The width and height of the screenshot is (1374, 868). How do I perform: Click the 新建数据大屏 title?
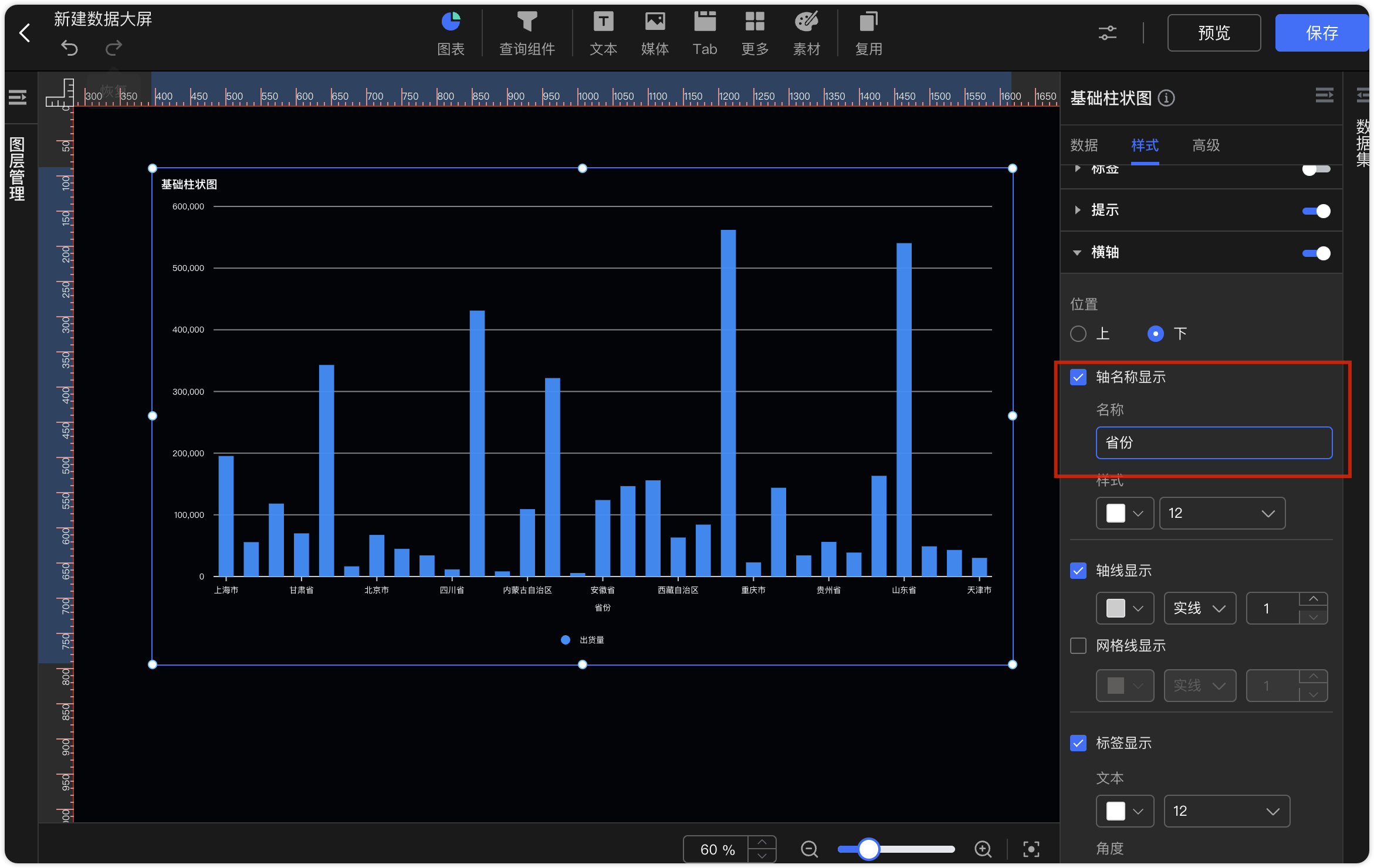(103, 19)
